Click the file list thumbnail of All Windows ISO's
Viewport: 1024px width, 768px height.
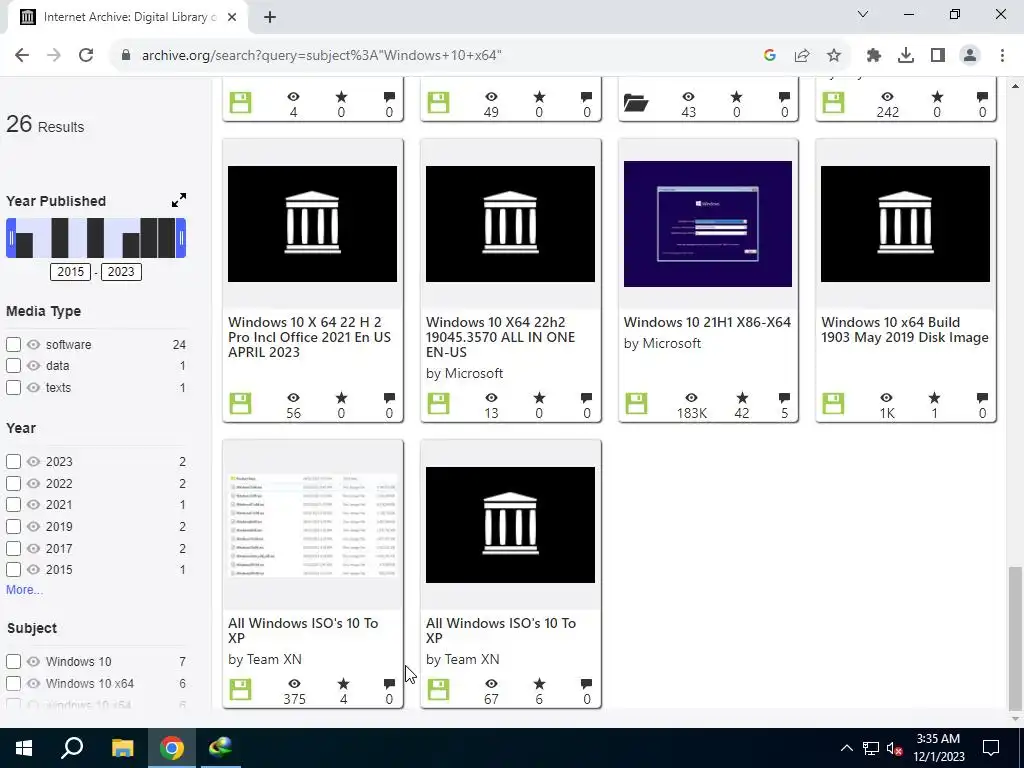point(313,525)
